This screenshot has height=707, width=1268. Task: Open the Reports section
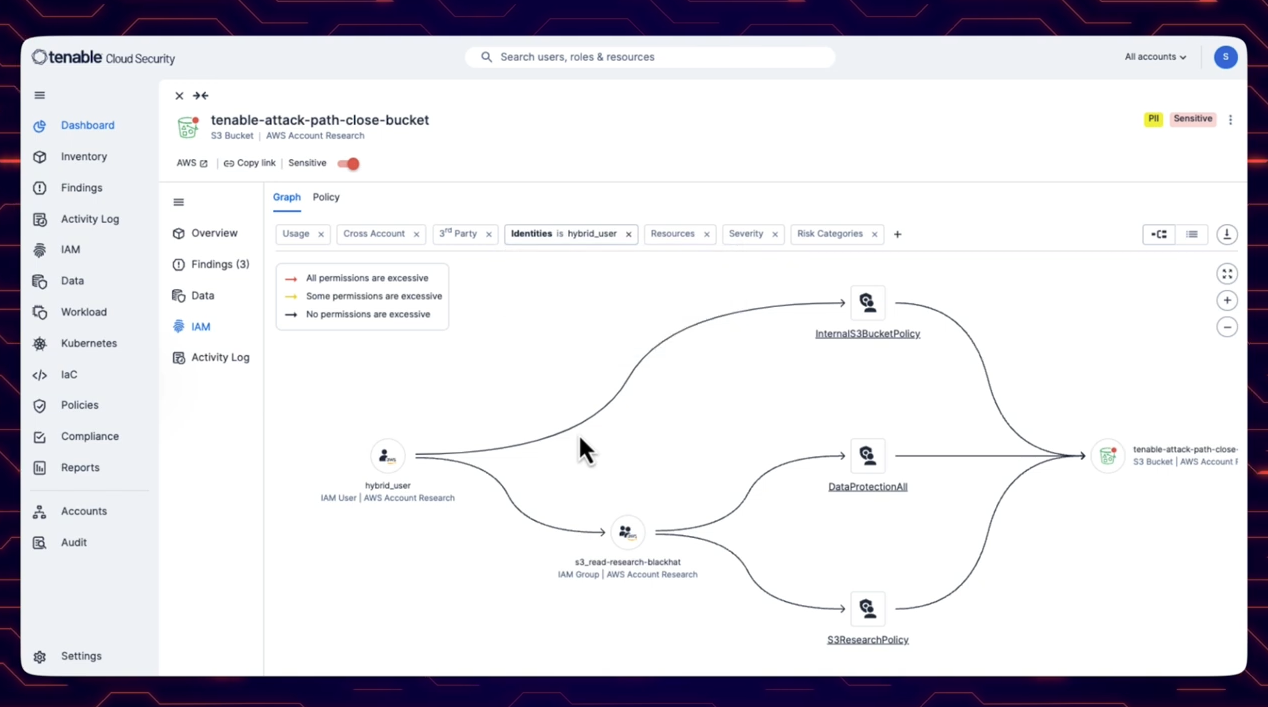(67, 467)
